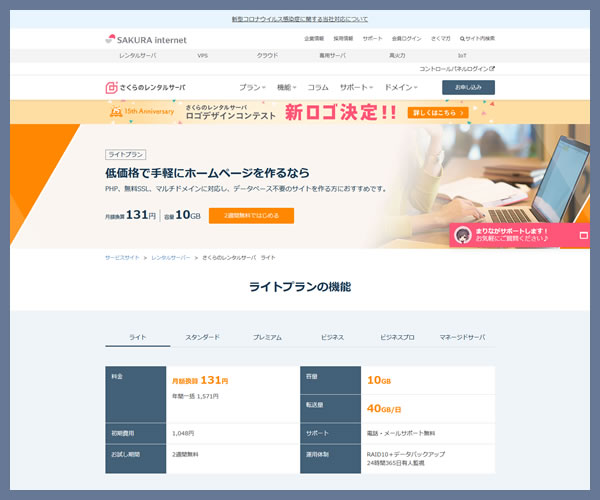The image size is (600, 500).
Task: Click the 新ロゴ決定!! banner headline
Action: point(341,112)
